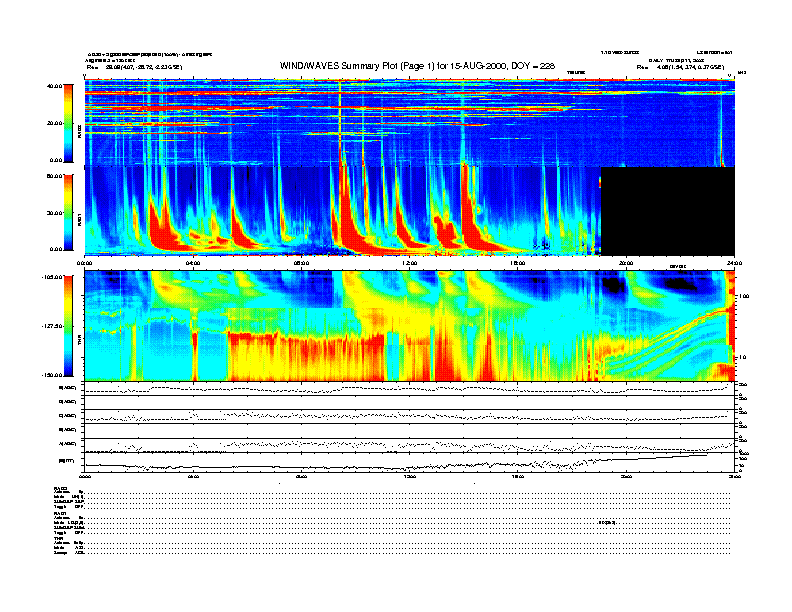792x612 pixels.
Task: Click the 24:00 tick label under RAD1 panel
Action: (x=734, y=263)
